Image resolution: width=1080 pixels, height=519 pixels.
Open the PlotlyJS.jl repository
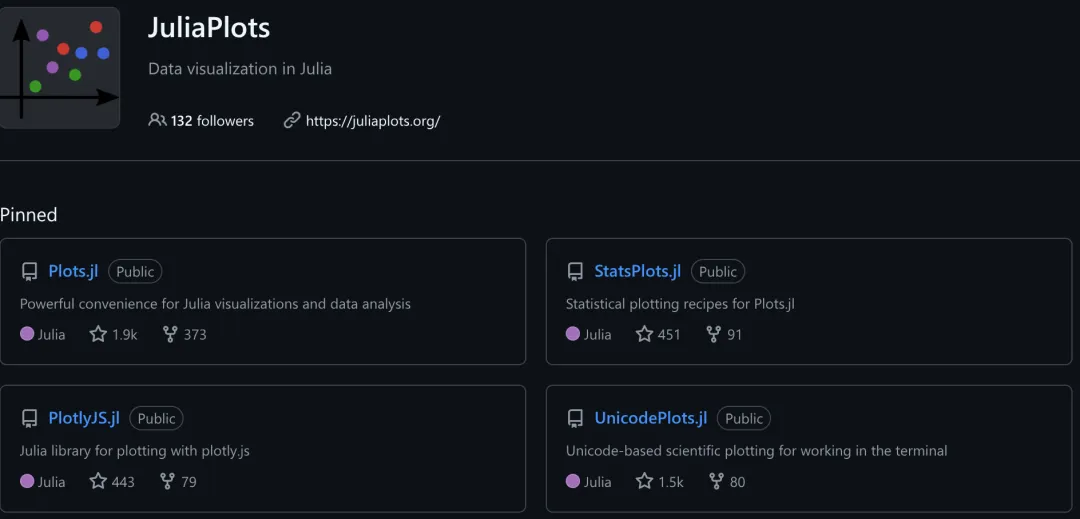point(84,418)
